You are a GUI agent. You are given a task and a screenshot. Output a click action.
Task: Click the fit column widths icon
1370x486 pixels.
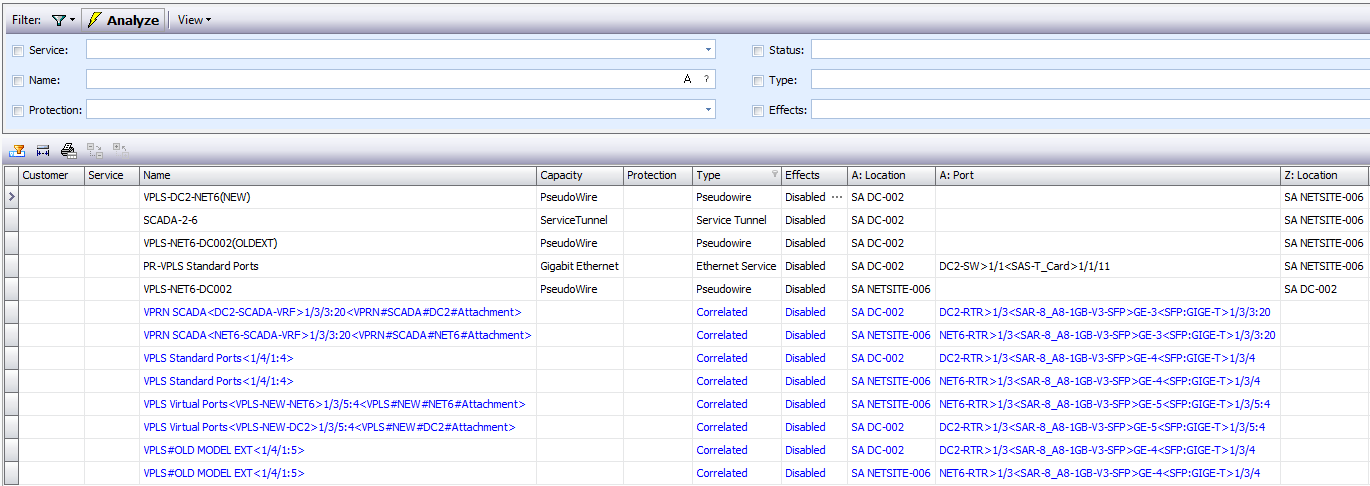tap(43, 151)
